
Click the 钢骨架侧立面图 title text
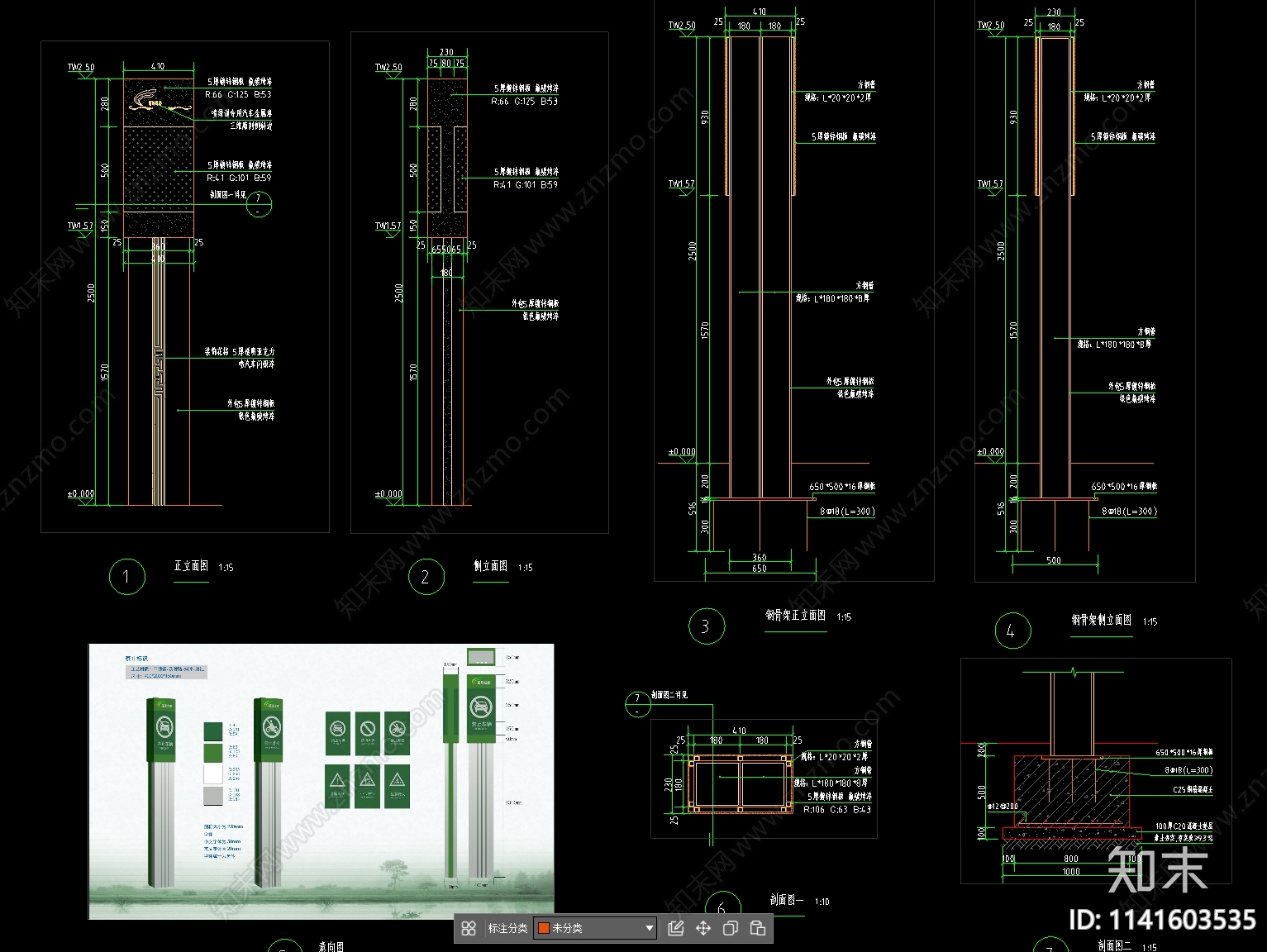coord(1101,620)
